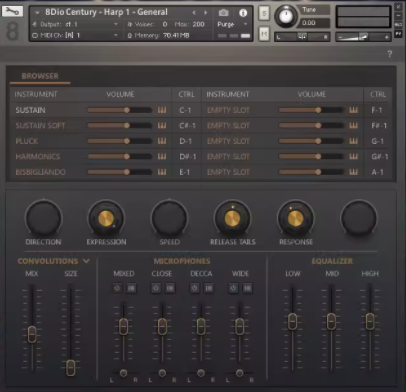Click keyboard icon for HARMONICS row
This screenshot has height=392, width=406.
click(162, 156)
